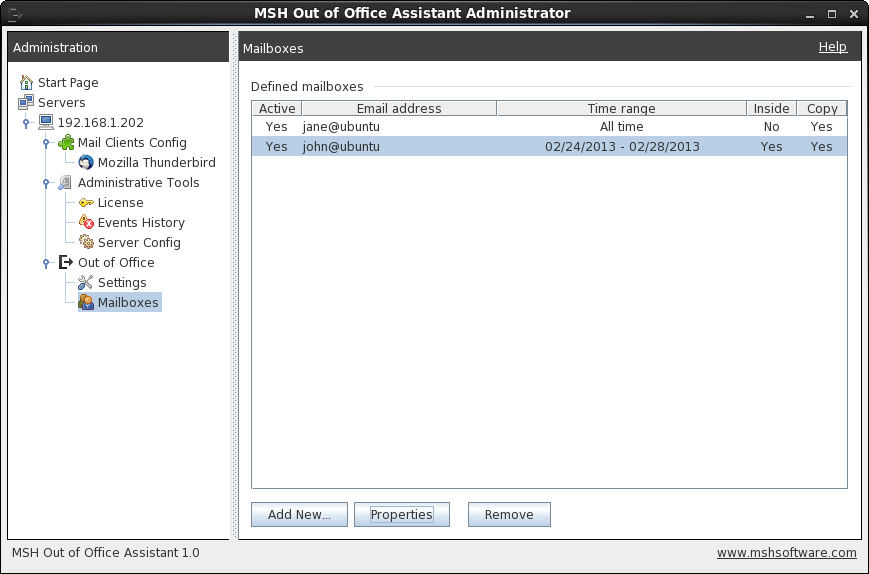Open the window menu icon in title bar
The image size is (869, 574).
click(x=15, y=14)
